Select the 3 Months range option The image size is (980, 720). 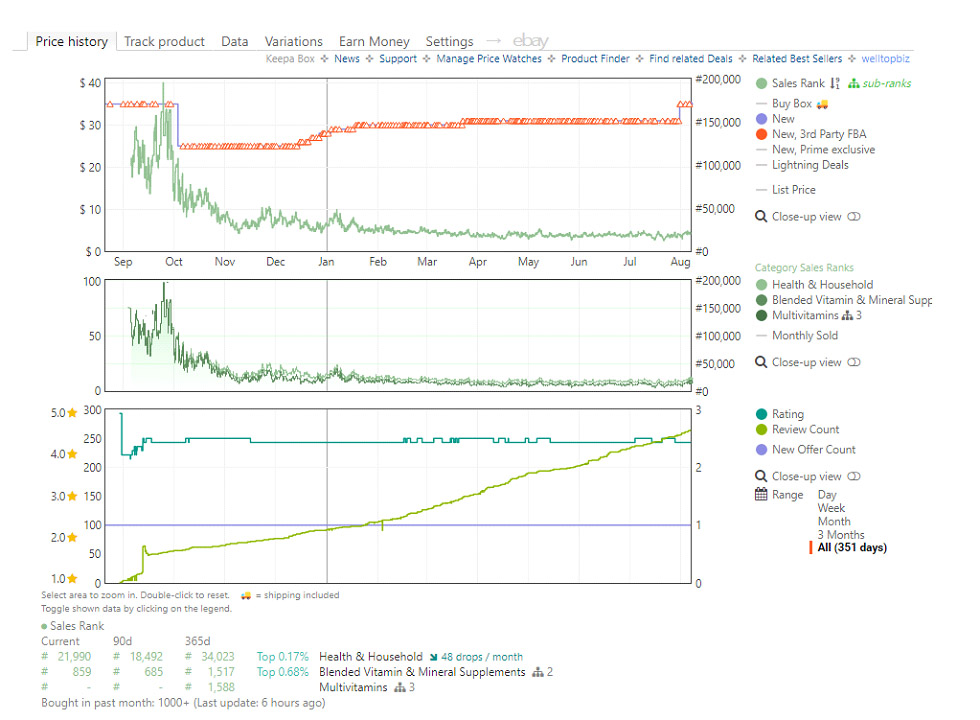tap(840, 535)
